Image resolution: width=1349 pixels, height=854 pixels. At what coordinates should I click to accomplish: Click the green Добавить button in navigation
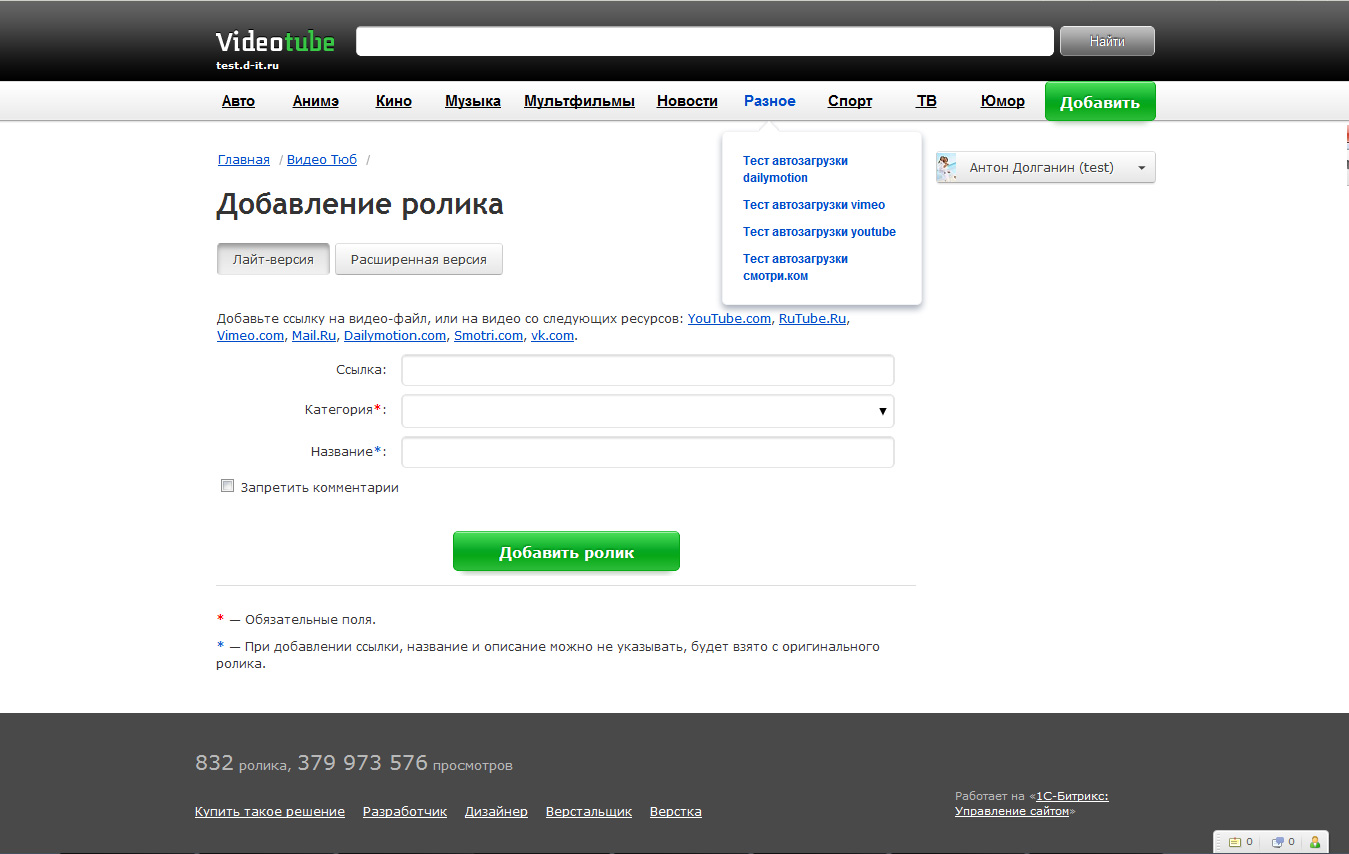tap(1099, 102)
